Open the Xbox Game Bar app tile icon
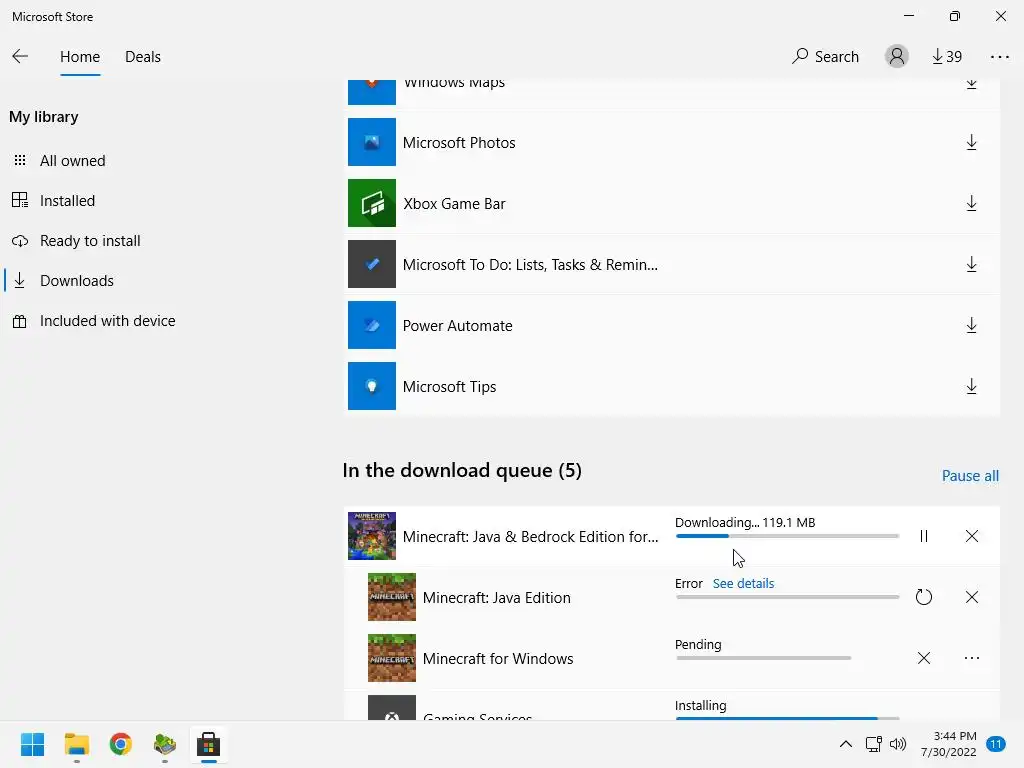 coord(372,203)
